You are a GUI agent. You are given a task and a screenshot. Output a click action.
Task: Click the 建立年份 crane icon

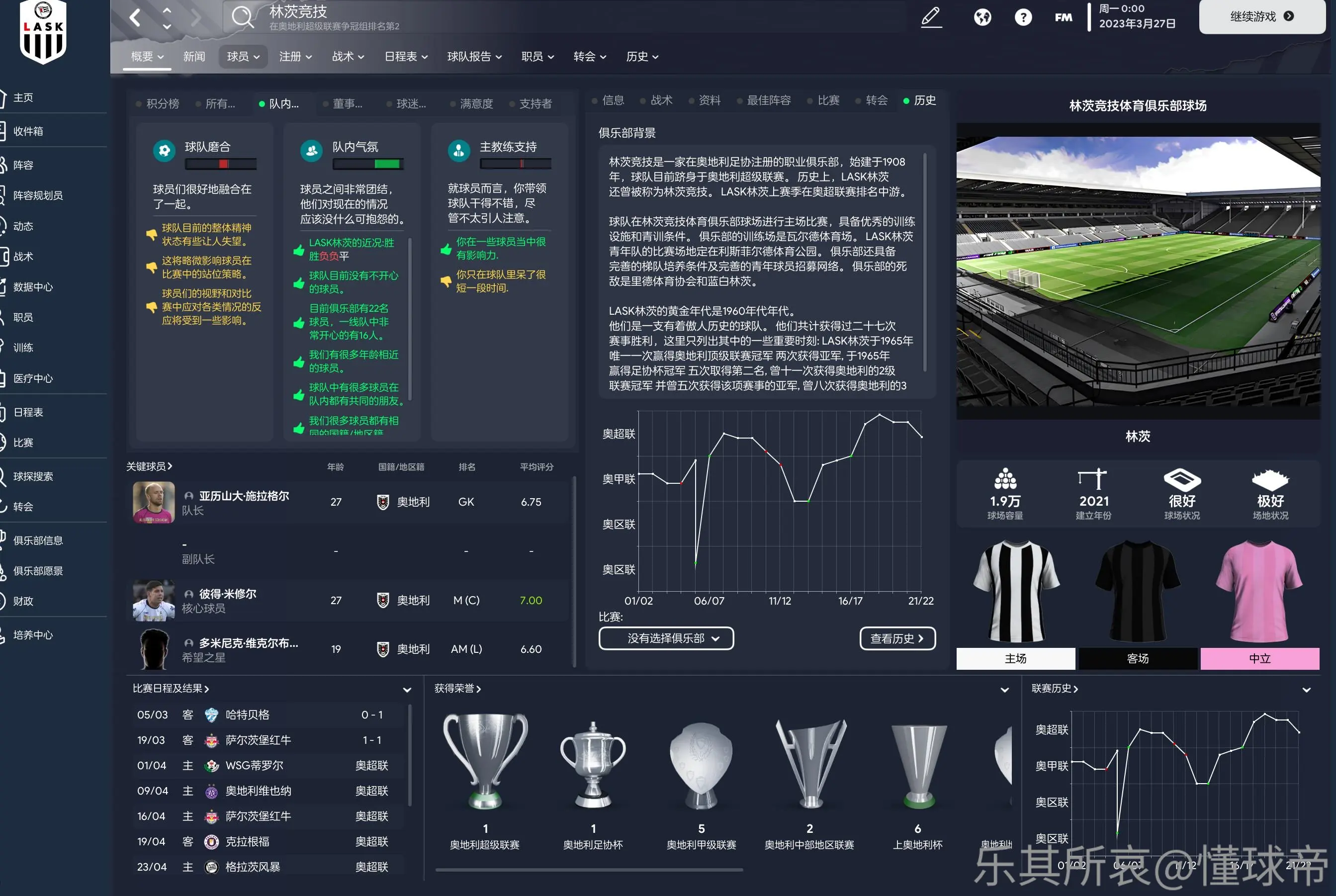point(1092,479)
